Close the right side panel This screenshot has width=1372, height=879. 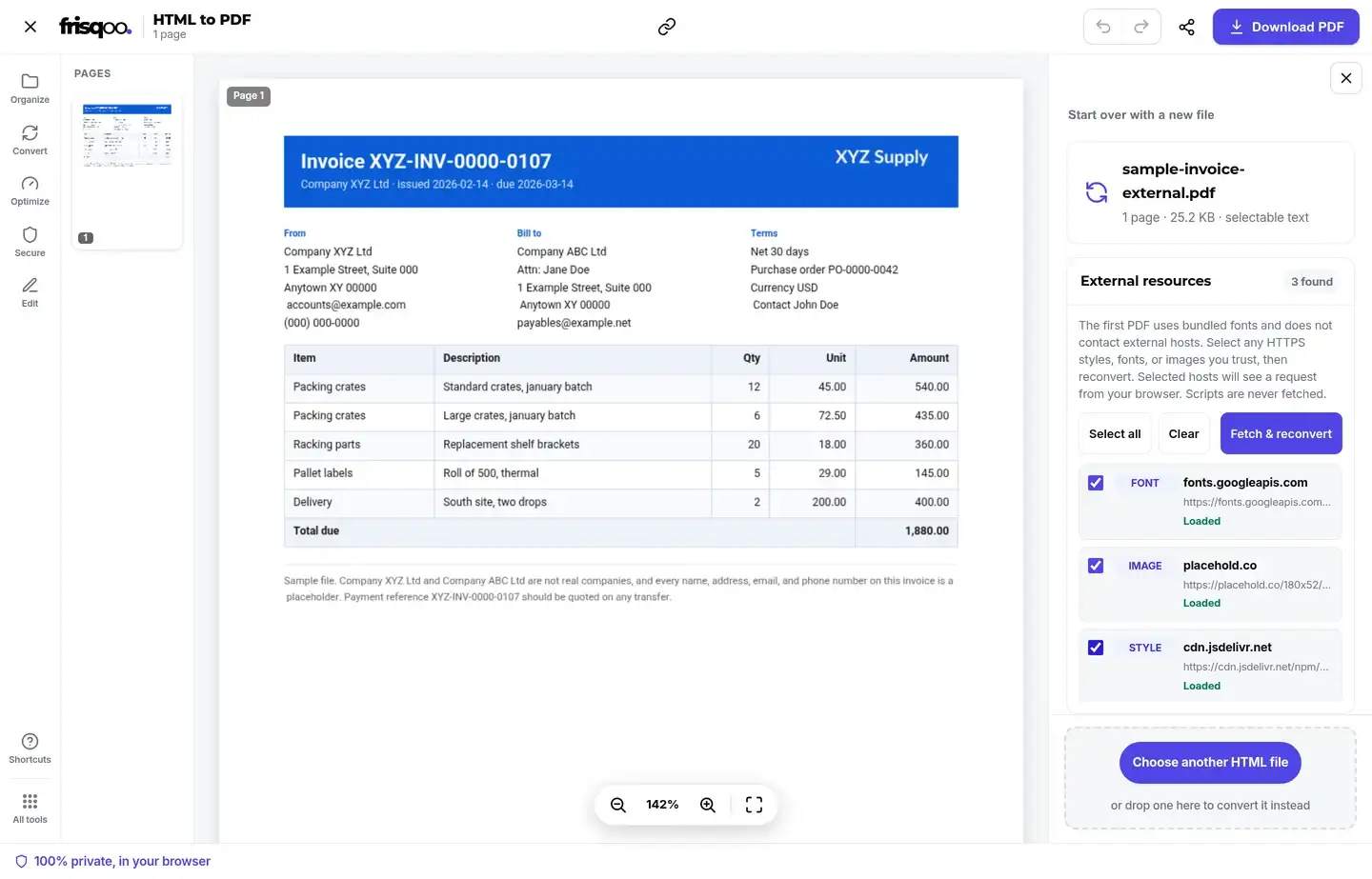point(1345,78)
